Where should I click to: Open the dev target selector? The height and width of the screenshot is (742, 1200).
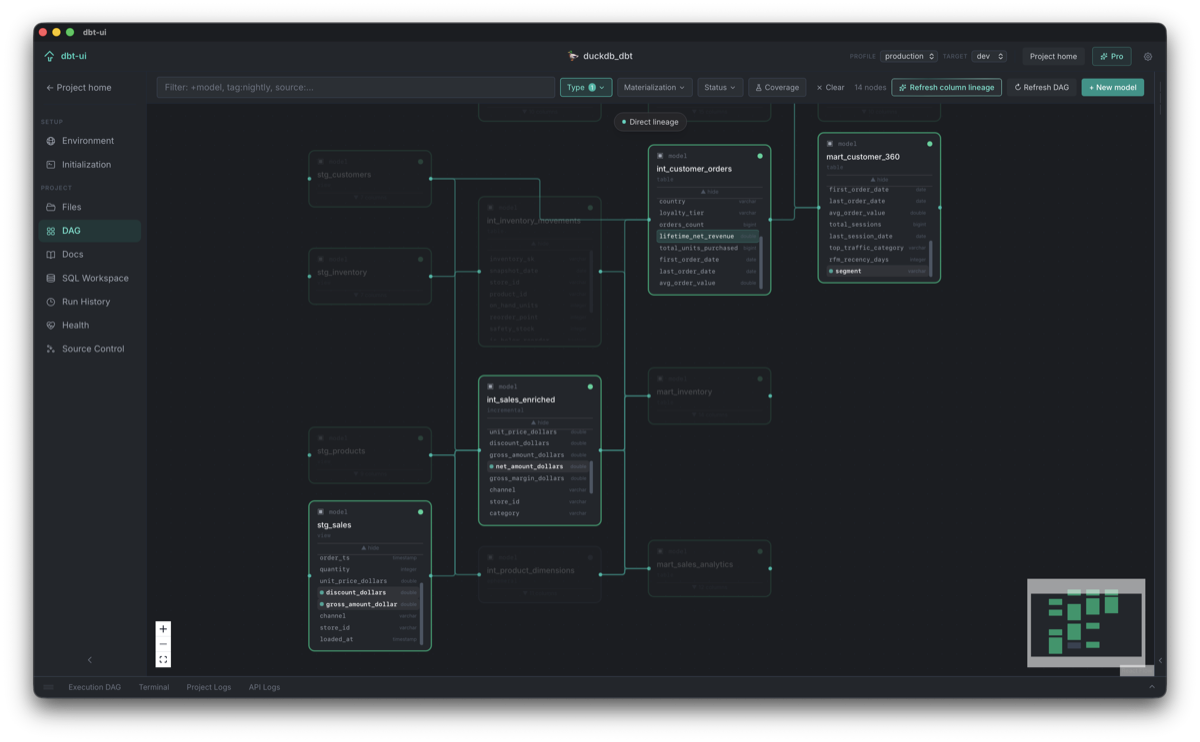tap(989, 57)
